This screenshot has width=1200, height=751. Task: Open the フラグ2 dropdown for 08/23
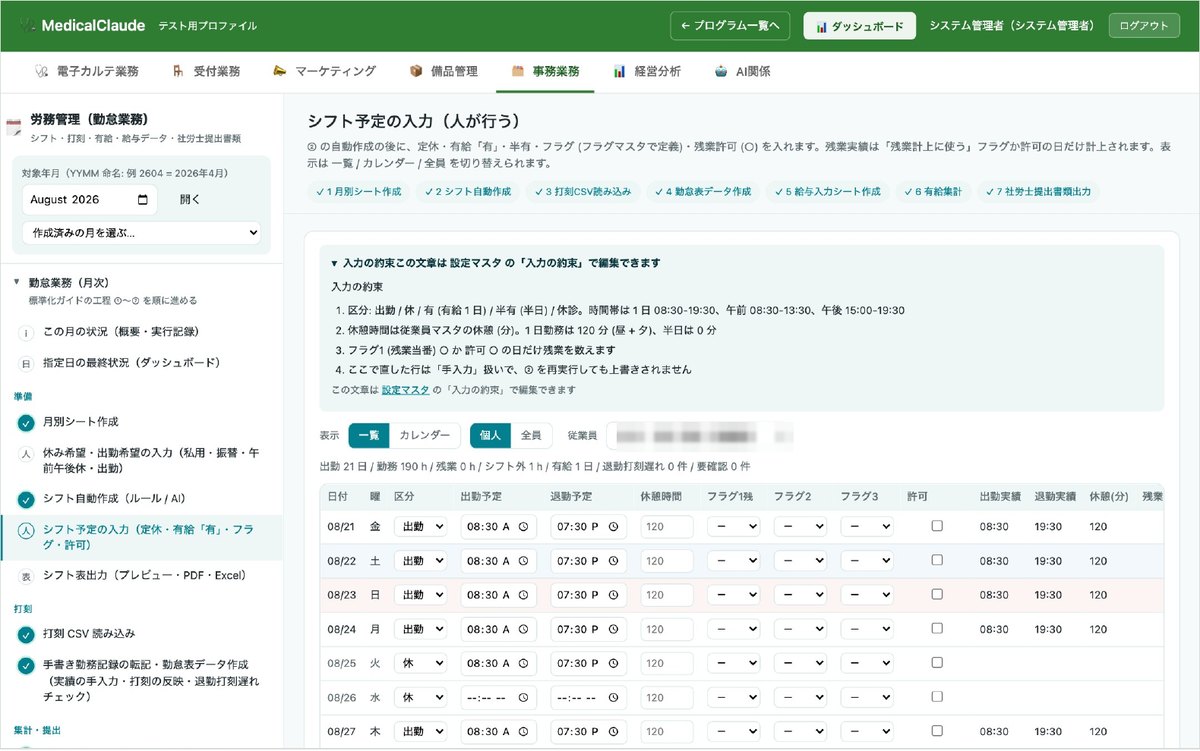800,595
